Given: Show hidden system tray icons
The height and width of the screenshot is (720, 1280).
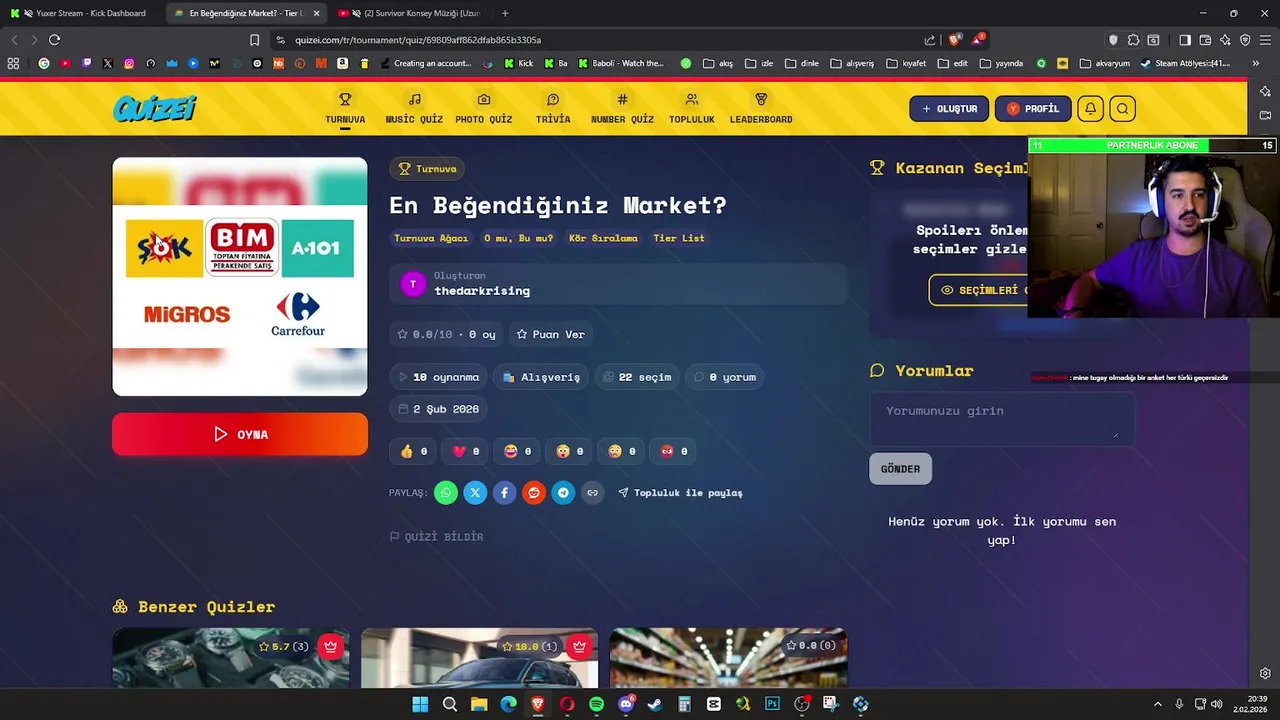Looking at the screenshot, I should point(1158,704).
